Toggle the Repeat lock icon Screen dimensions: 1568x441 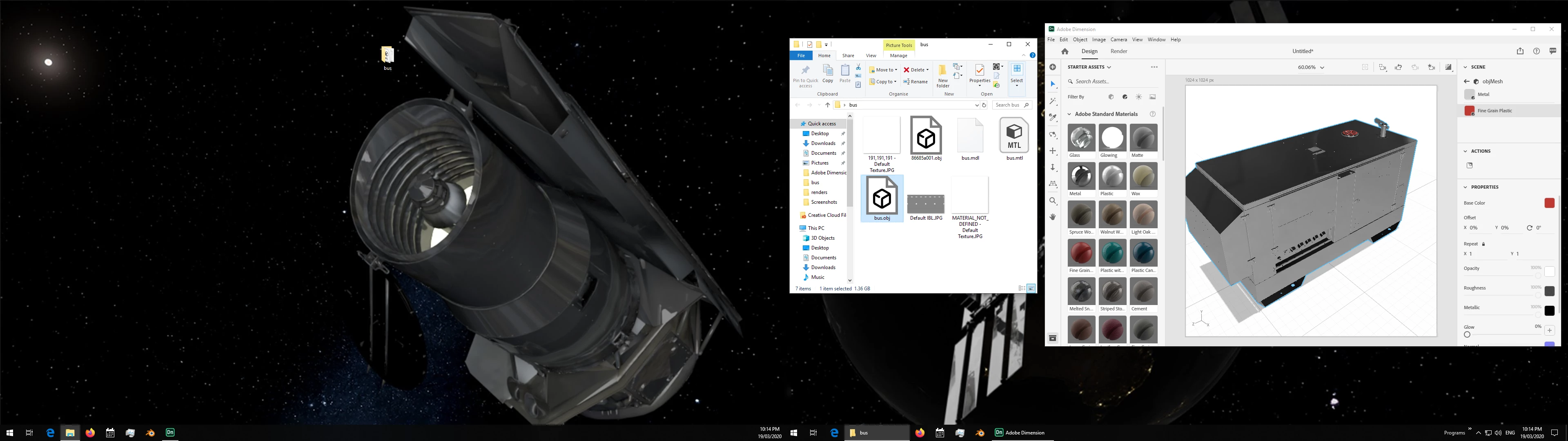tap(1483, 244)
